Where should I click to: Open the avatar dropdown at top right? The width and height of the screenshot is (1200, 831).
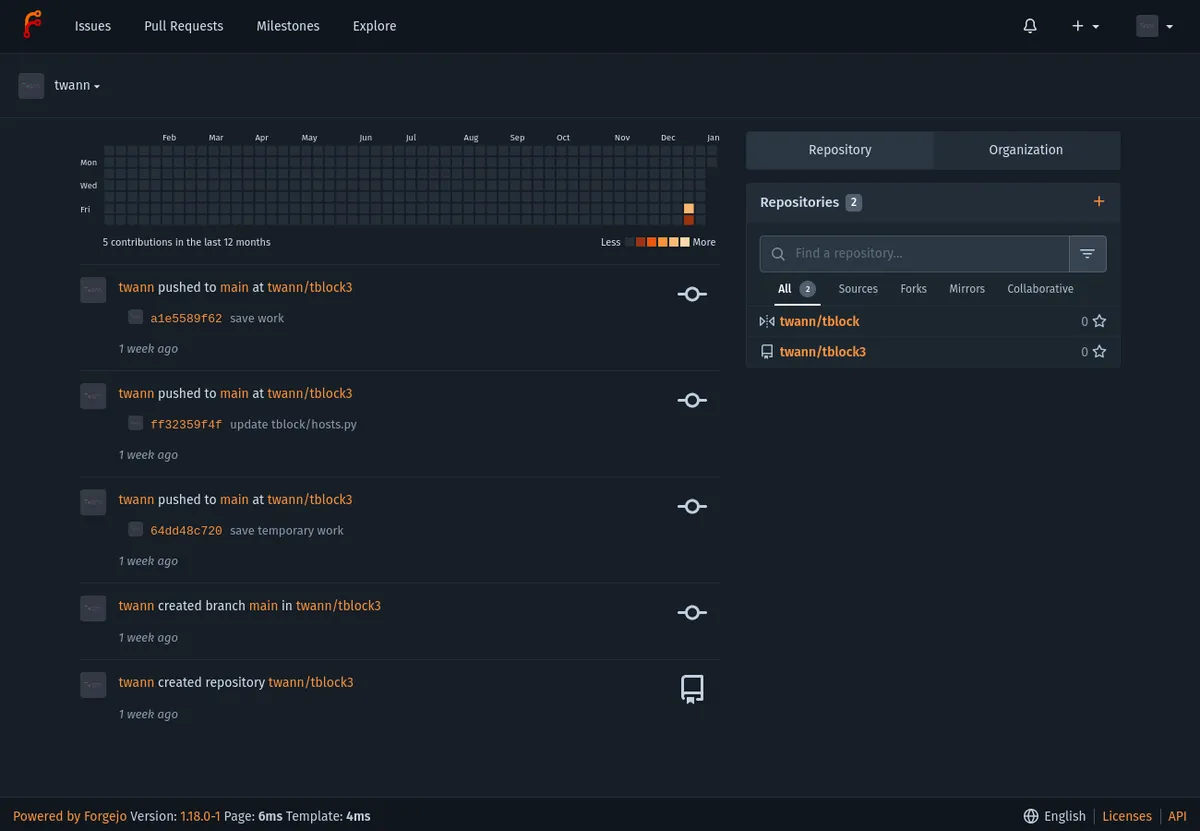point(1154,26)
